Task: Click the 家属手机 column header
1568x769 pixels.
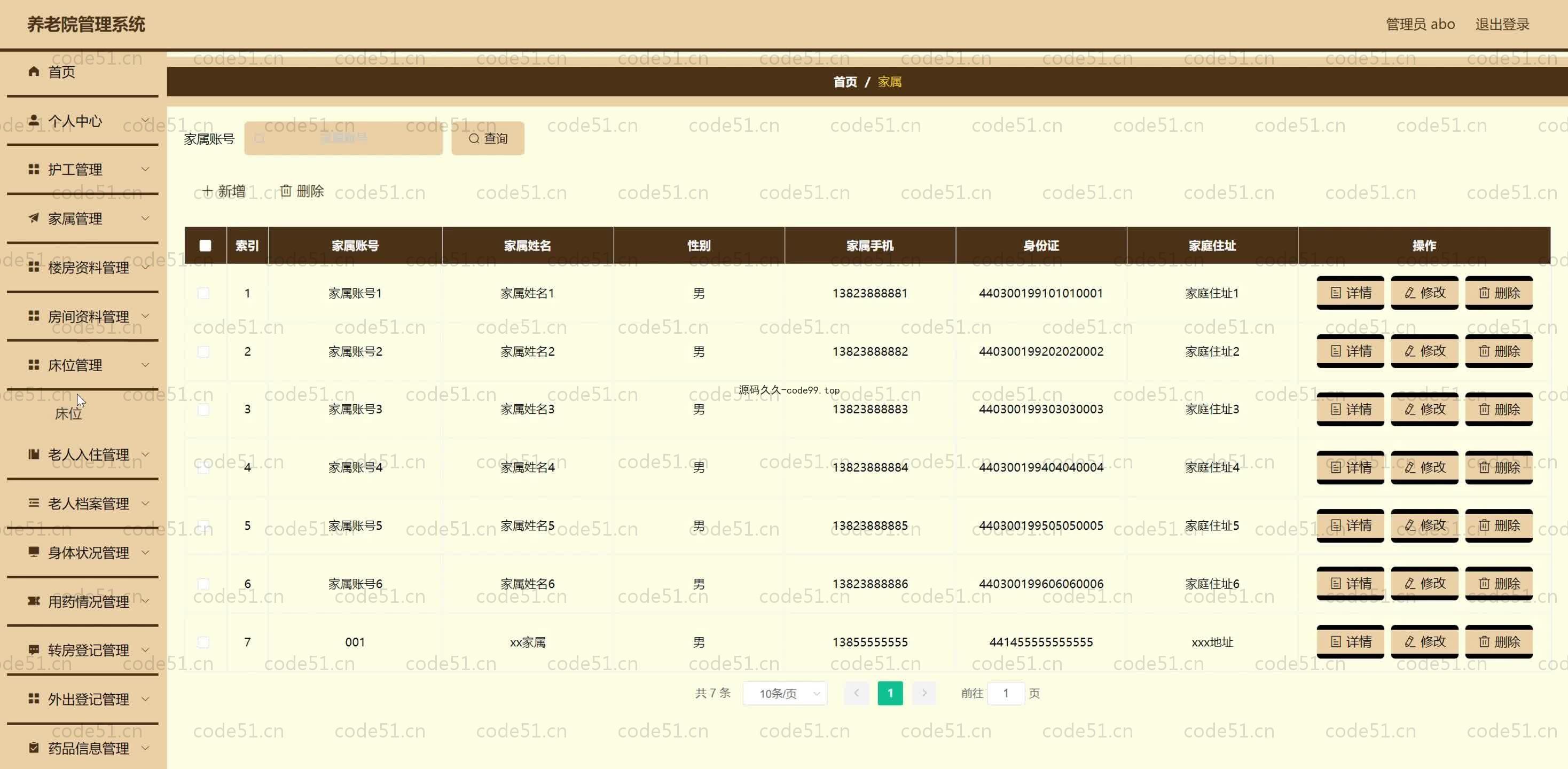Action: [870, 245]
